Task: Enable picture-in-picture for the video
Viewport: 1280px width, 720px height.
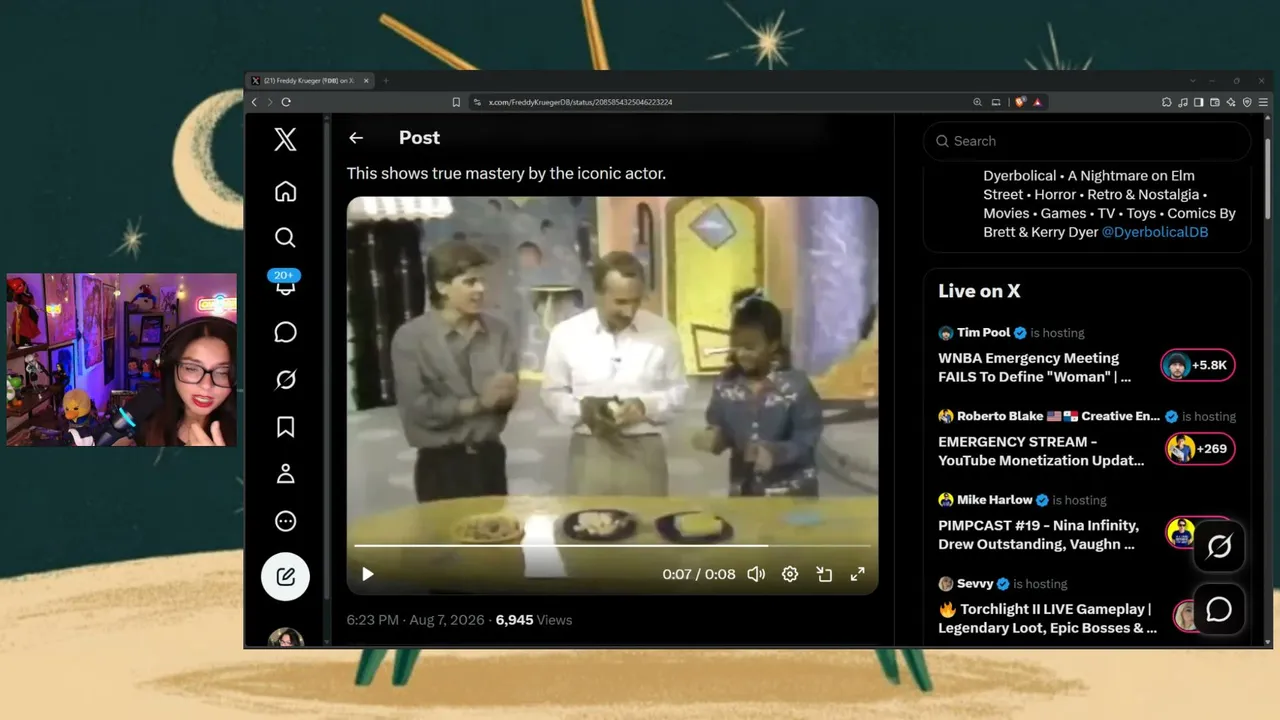Action: [824, 574]
